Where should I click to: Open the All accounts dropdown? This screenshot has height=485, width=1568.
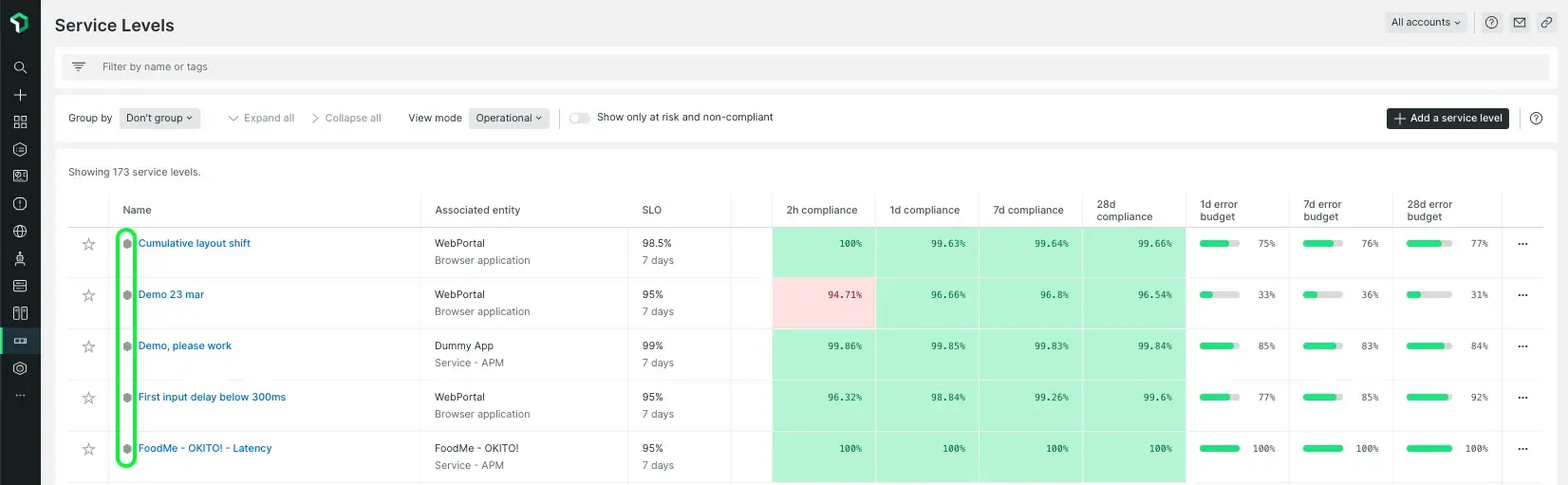coord(1426,23)
